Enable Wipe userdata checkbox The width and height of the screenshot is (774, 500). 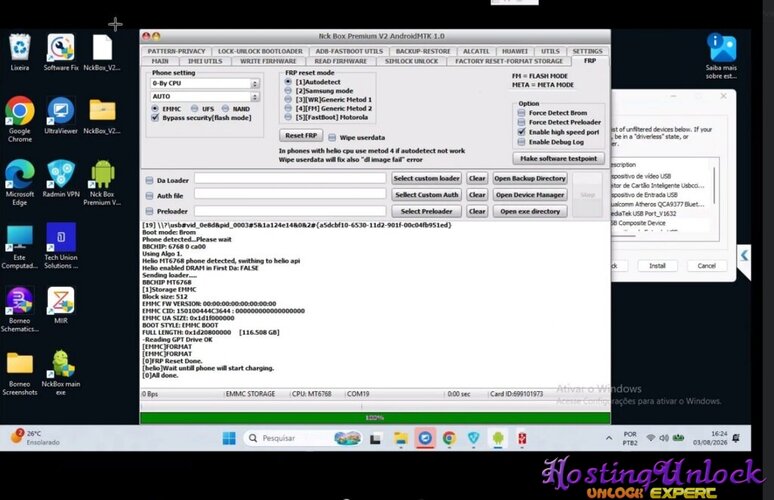tap(332, 137)
